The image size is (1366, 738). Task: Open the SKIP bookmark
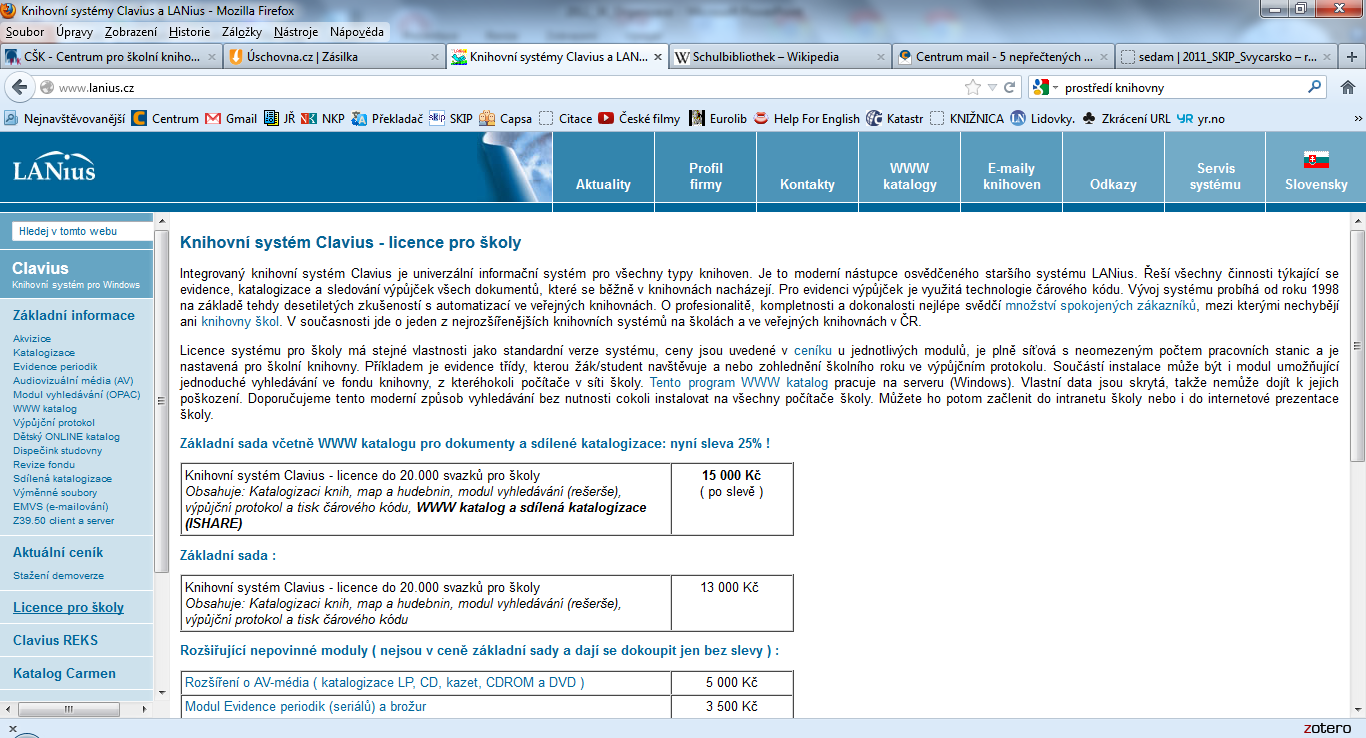click(451, 118)
